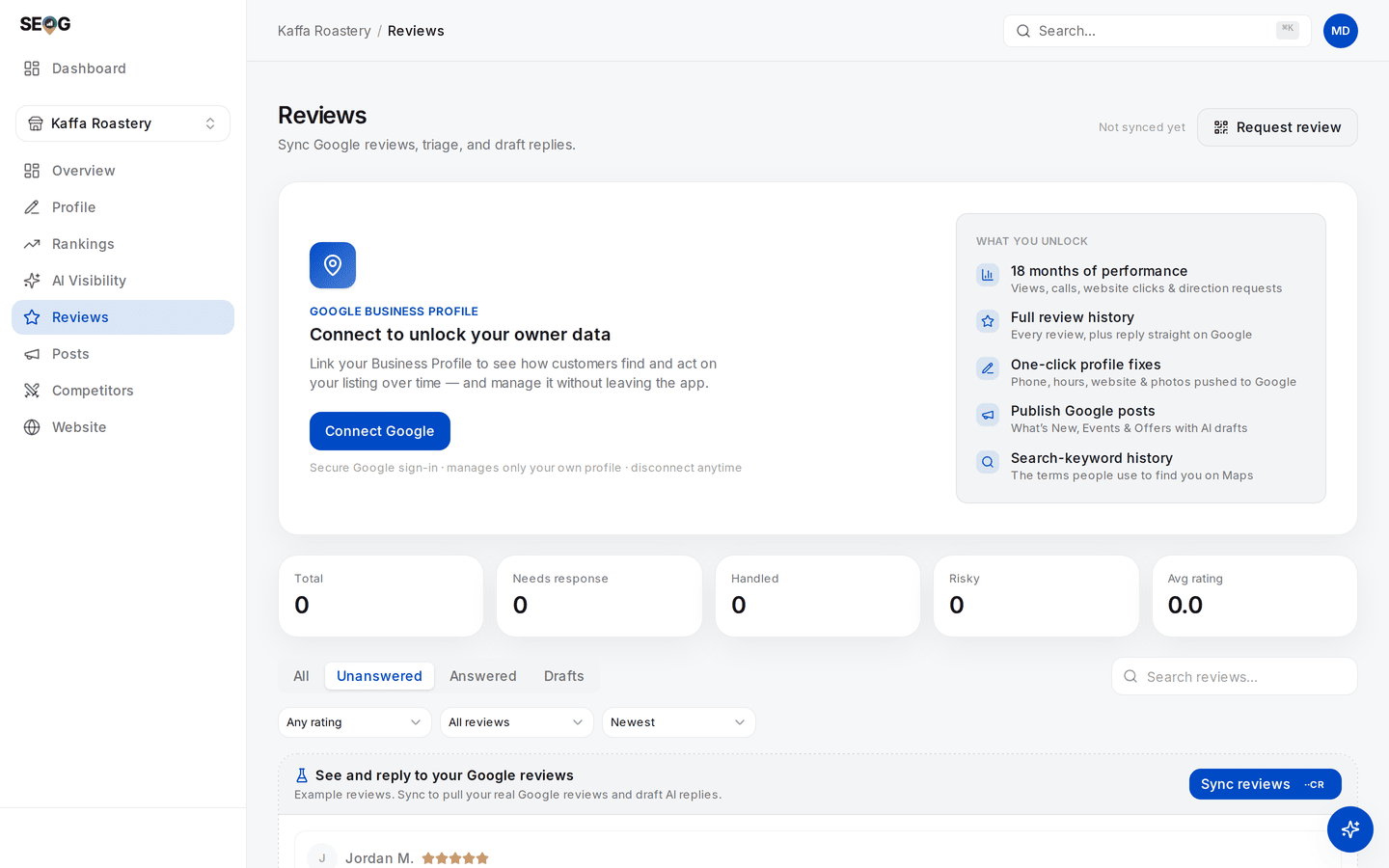
Task: Click the 'Full review history' text
Action: pyautogui.click(x=1073, y=317)
